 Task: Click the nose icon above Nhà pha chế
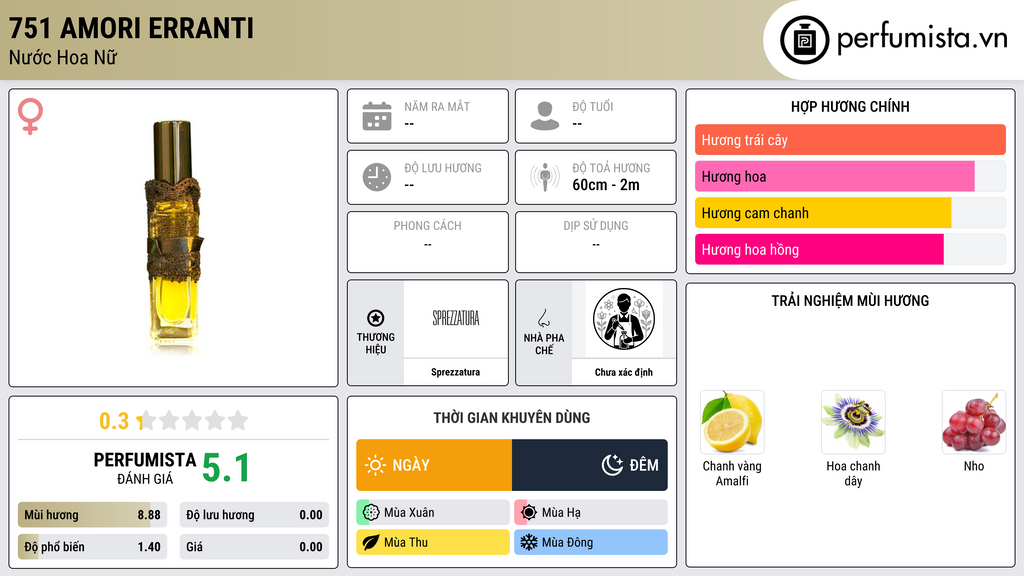pyautogui.click(x=543, y=318)
